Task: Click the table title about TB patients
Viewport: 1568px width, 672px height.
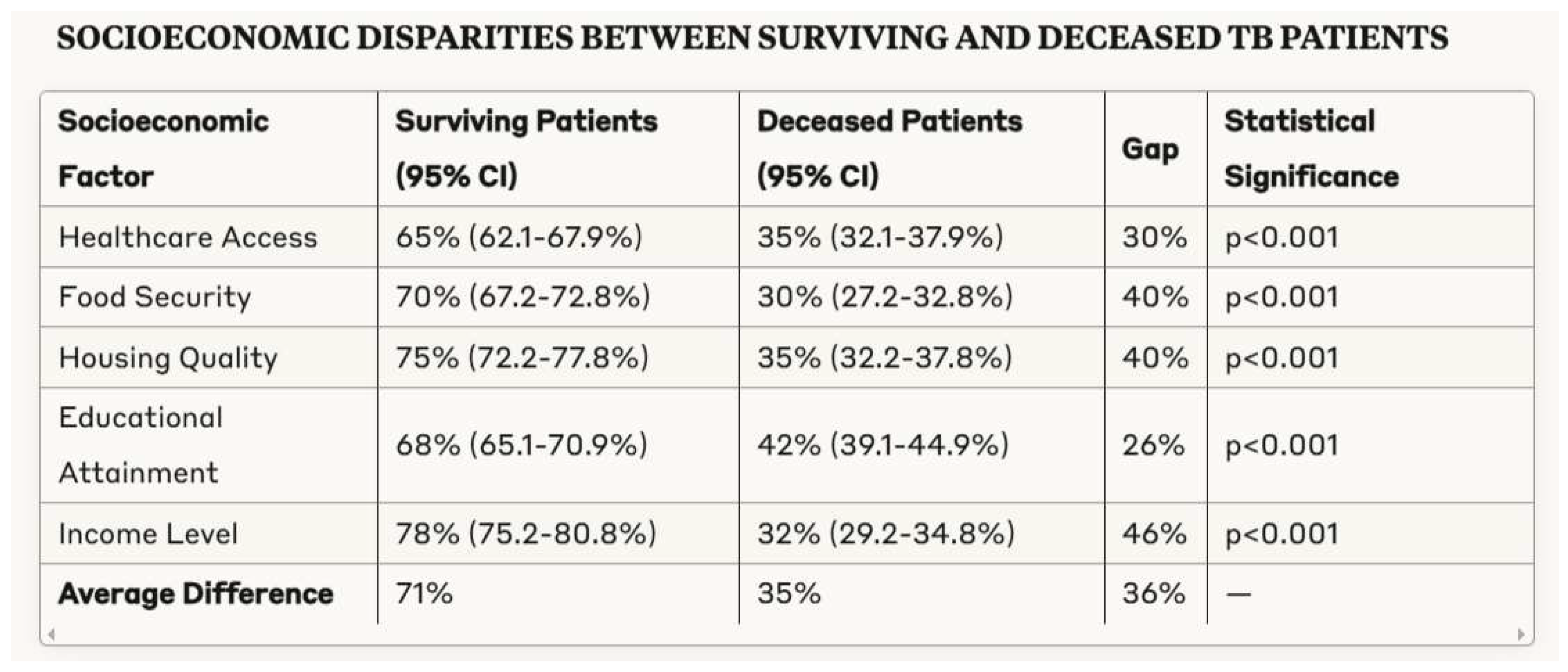Action: tap(752, 38)
